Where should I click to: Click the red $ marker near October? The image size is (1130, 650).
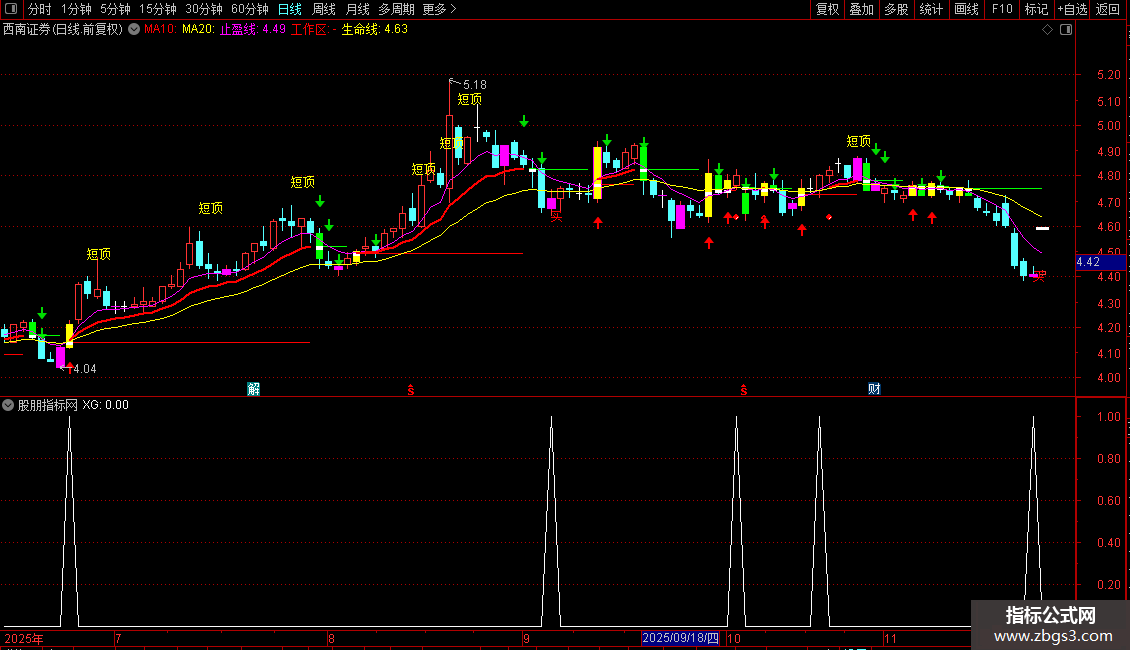point(744,390)
